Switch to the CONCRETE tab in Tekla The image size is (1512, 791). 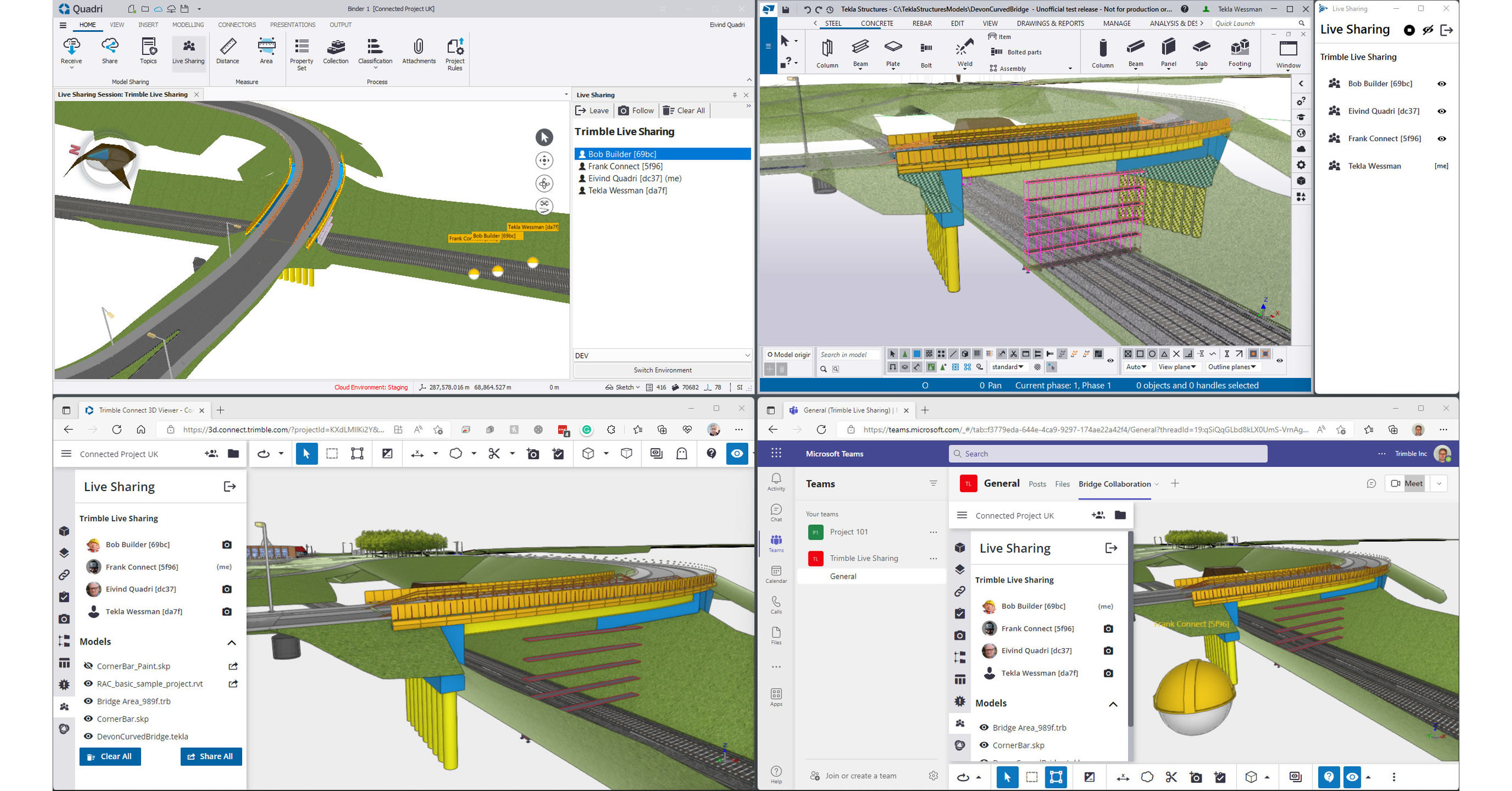point(876,23)
